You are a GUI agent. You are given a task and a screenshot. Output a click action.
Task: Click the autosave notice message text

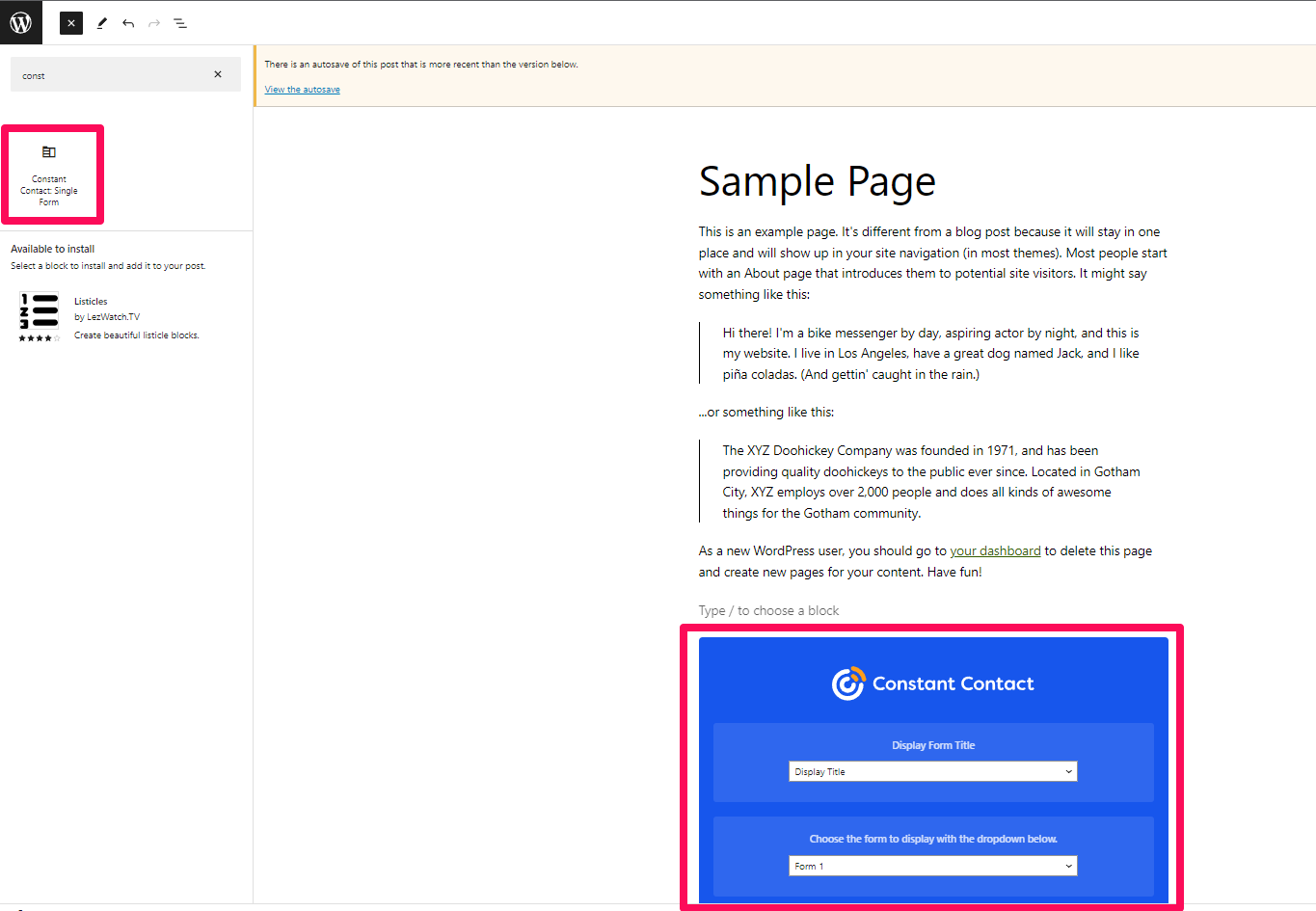(421, 65)
